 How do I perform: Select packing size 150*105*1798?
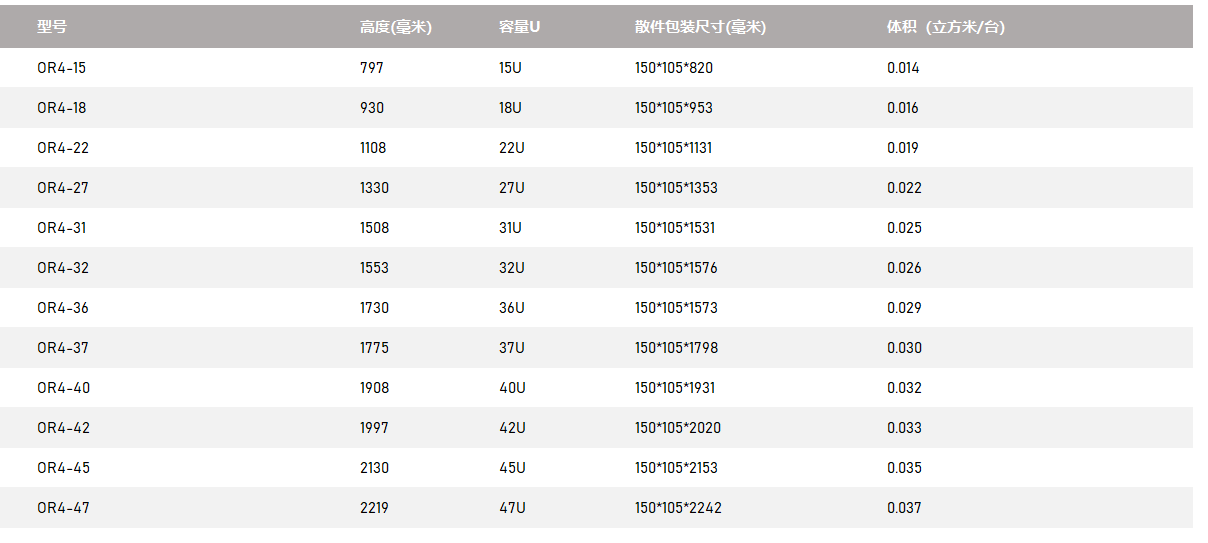(x=676, y=348)
